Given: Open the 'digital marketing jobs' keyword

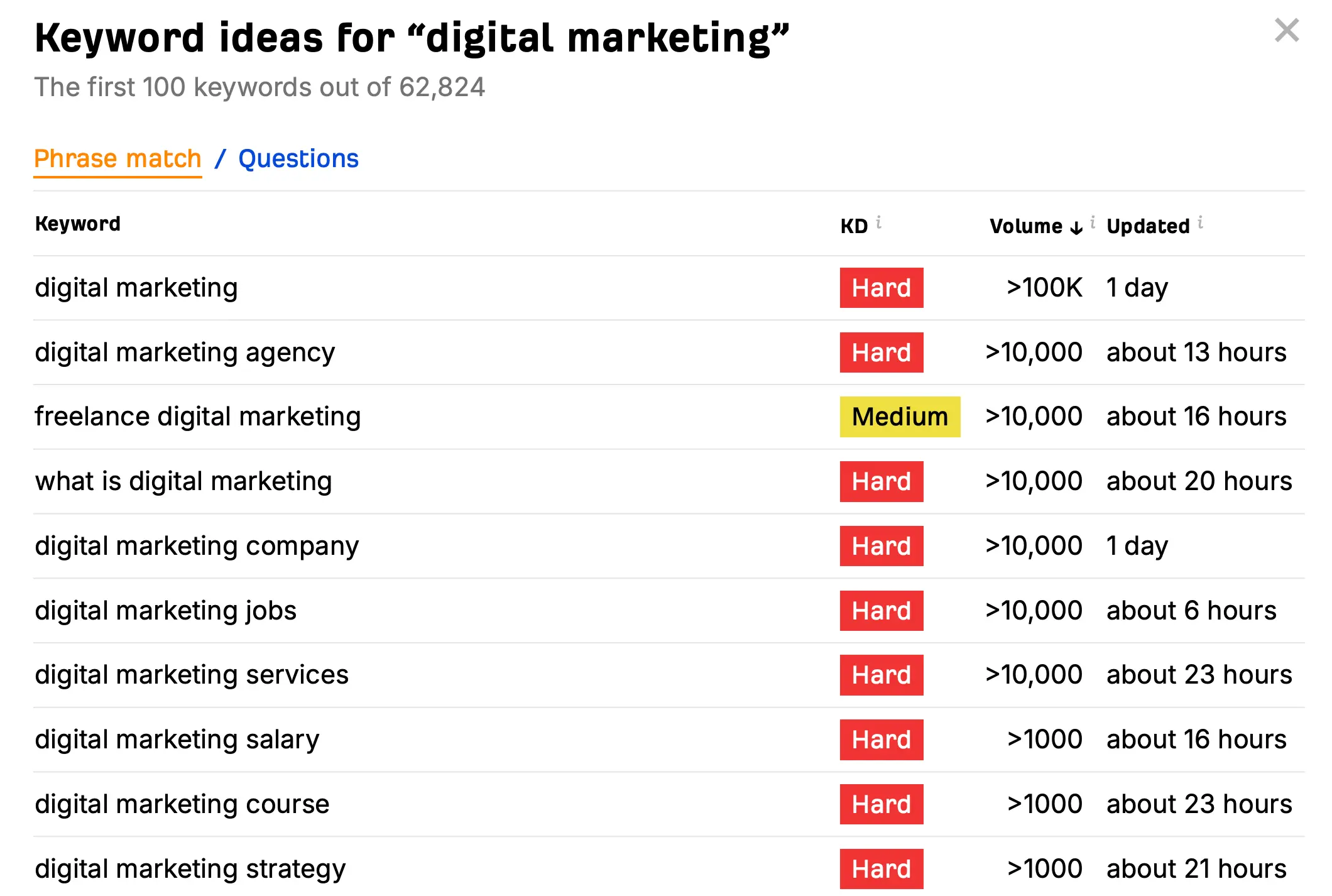Looking at the screenshot, I should tap(165, 611).
